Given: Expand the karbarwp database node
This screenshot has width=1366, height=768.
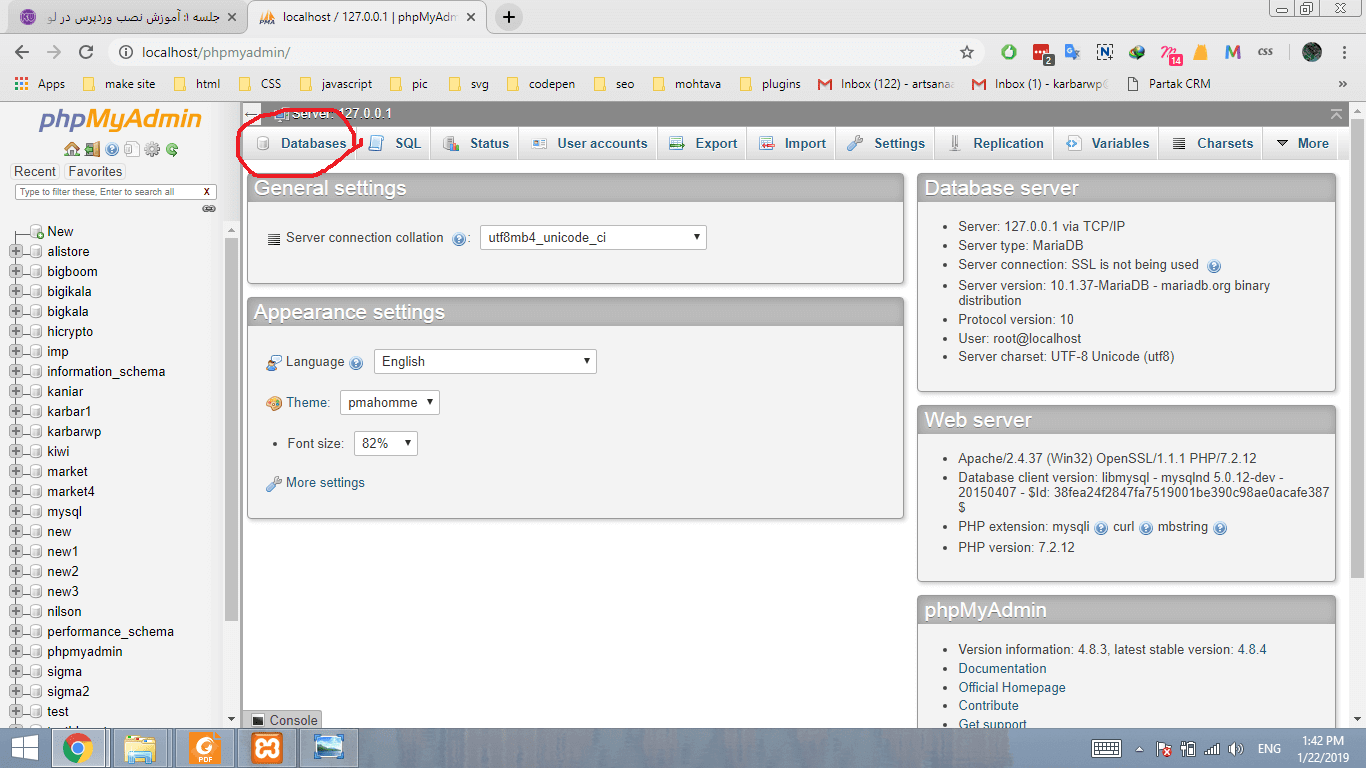Looking at the screenshot, I should pos(16,431).
